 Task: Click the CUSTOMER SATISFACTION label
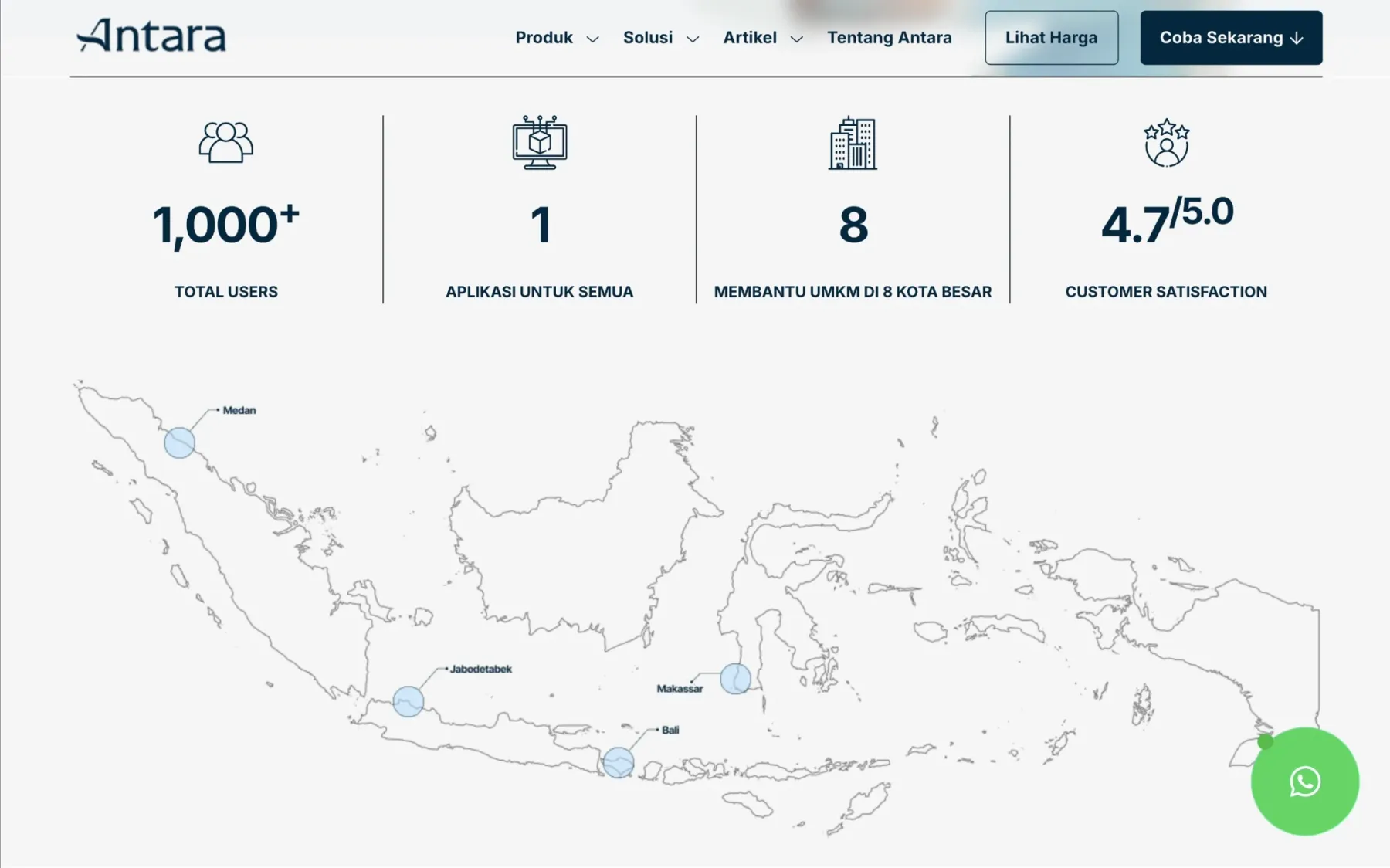1166,292
